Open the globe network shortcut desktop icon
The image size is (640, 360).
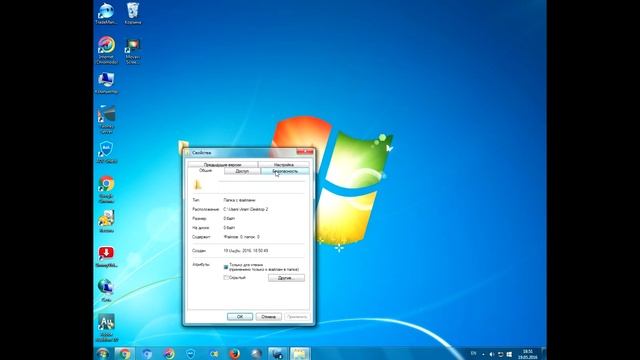coord(106,290)
